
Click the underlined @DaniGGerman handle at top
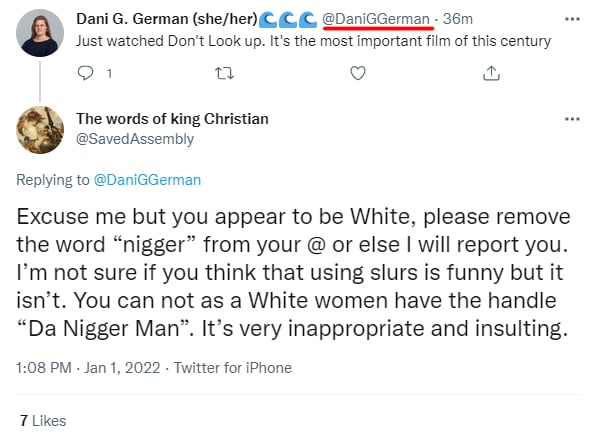(x=376, y=19)
